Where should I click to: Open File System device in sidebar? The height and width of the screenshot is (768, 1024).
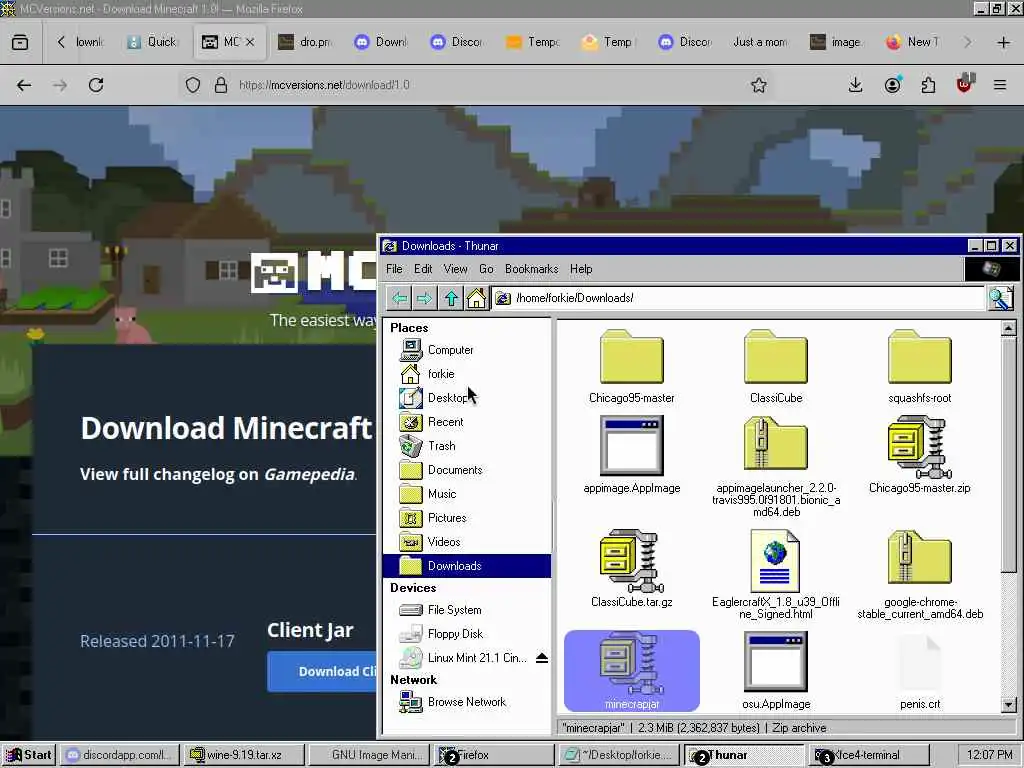coord(467,610)
